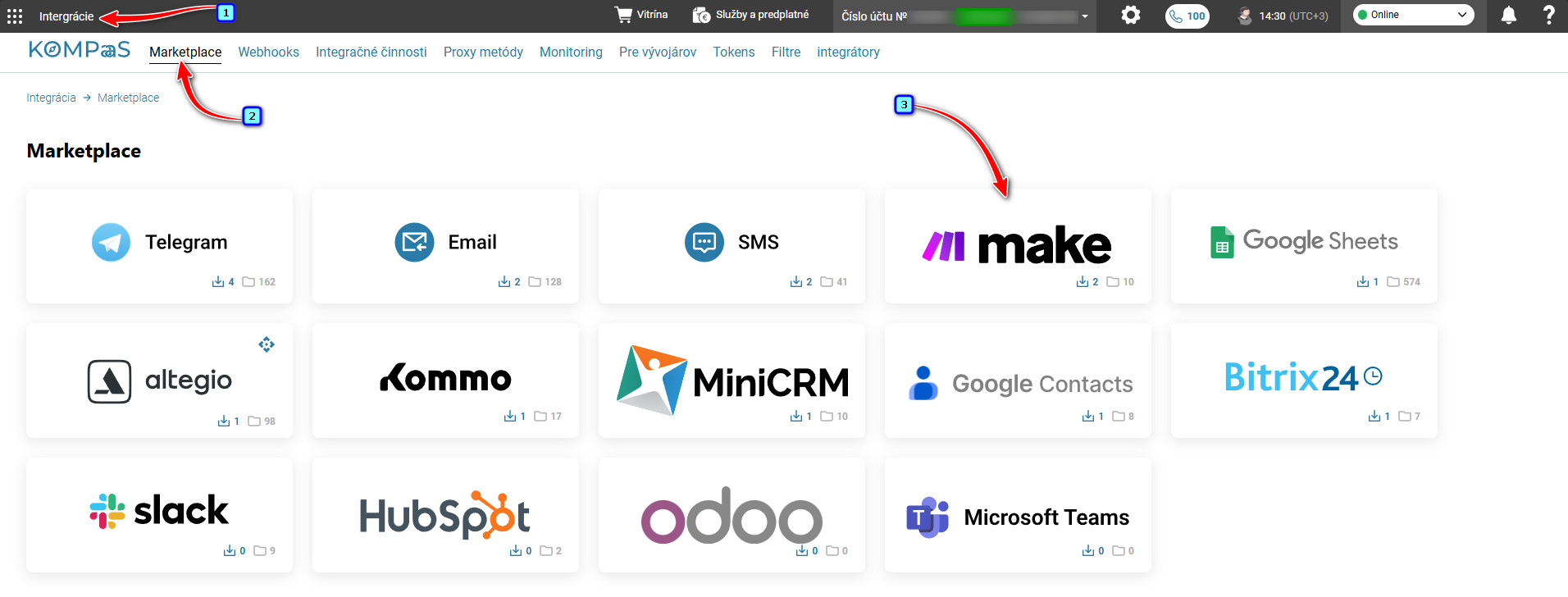
Task: Select the Pre vývojárov tab
Action: point(658,52)
